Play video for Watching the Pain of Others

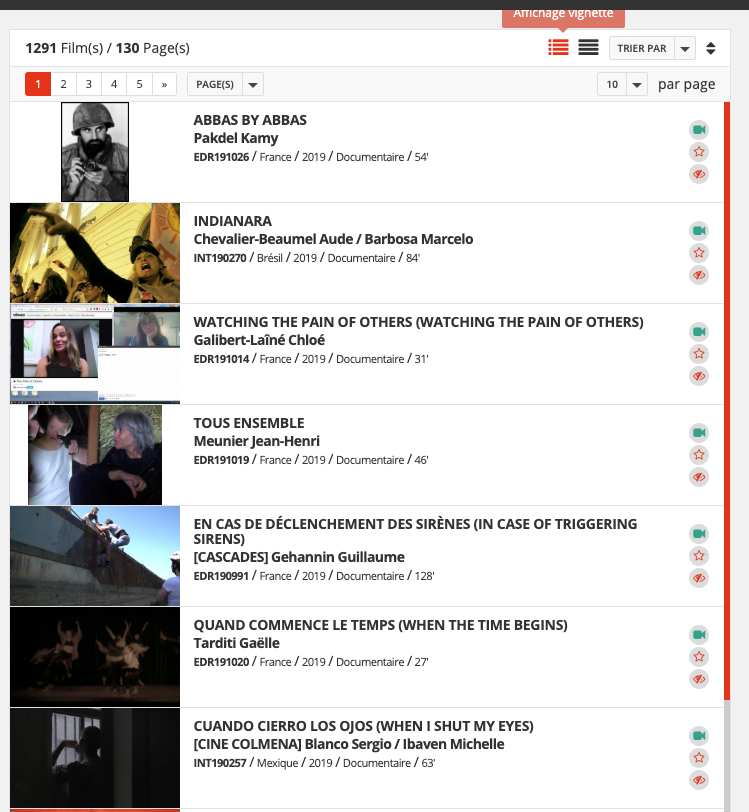click(699, 332)
